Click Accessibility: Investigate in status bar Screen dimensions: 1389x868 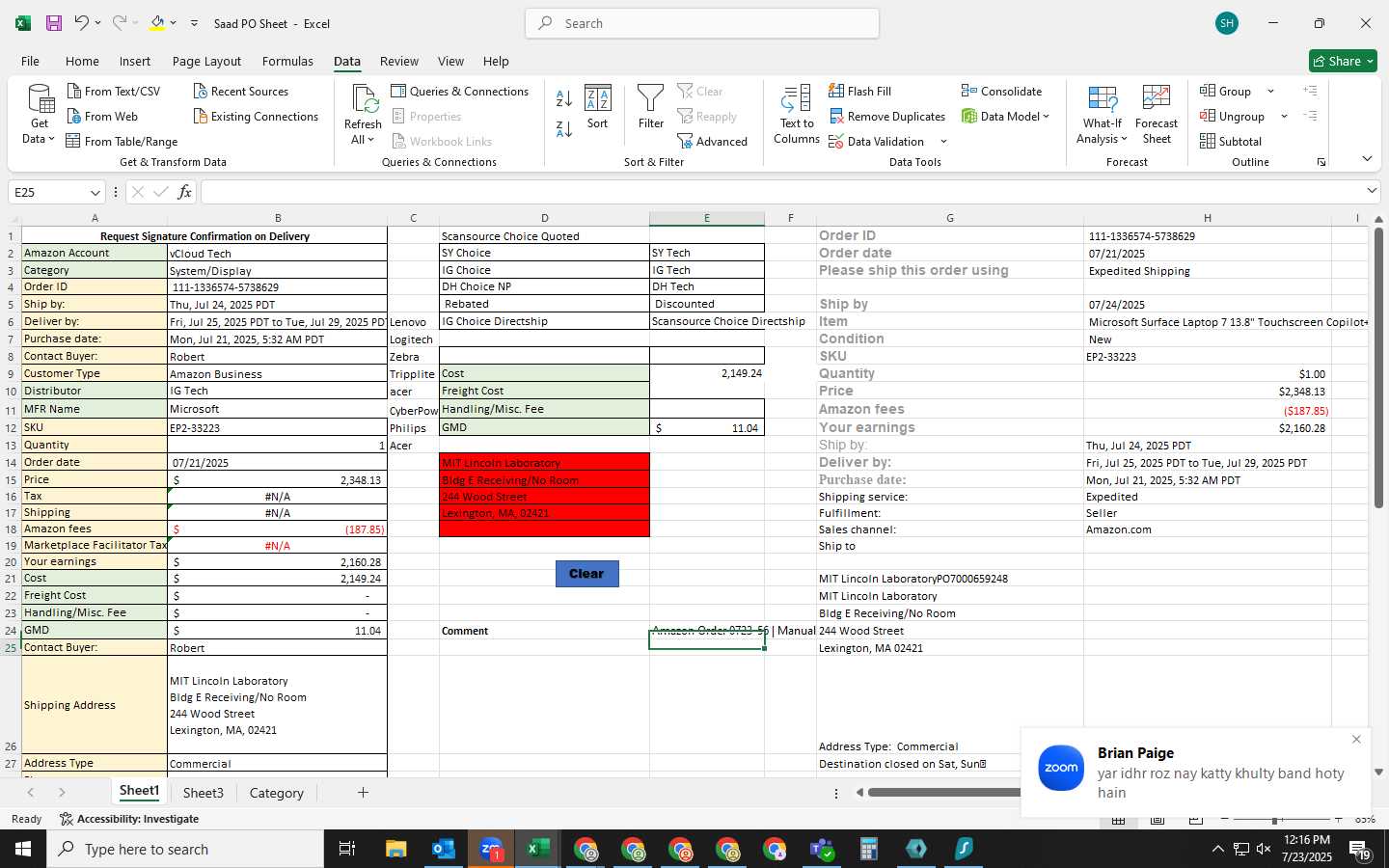[x=129, y=819]
